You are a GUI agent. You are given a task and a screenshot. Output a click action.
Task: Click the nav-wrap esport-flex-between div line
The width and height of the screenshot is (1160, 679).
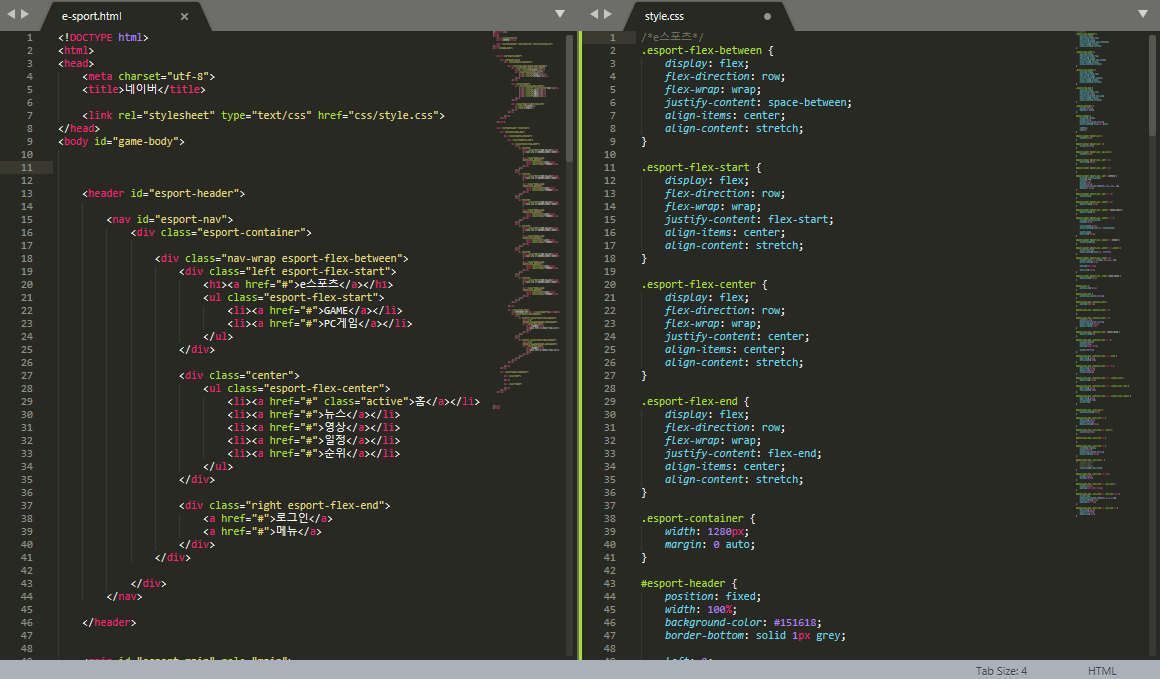pos(281,259)
